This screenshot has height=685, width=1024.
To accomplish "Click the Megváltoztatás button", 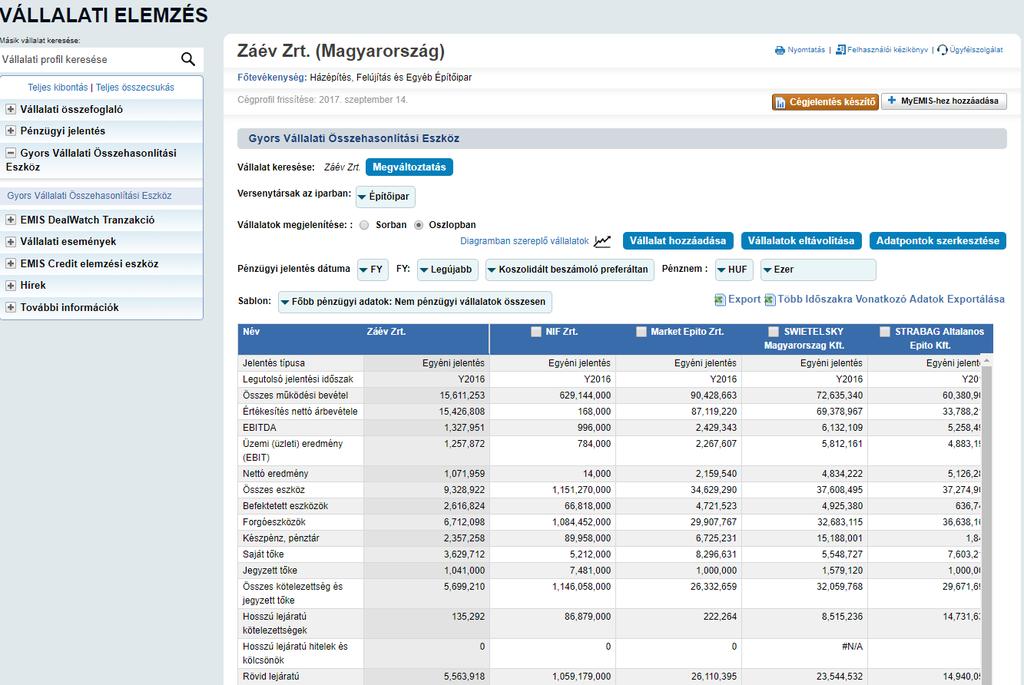I will pyautogui.click(x=409, y=167).
